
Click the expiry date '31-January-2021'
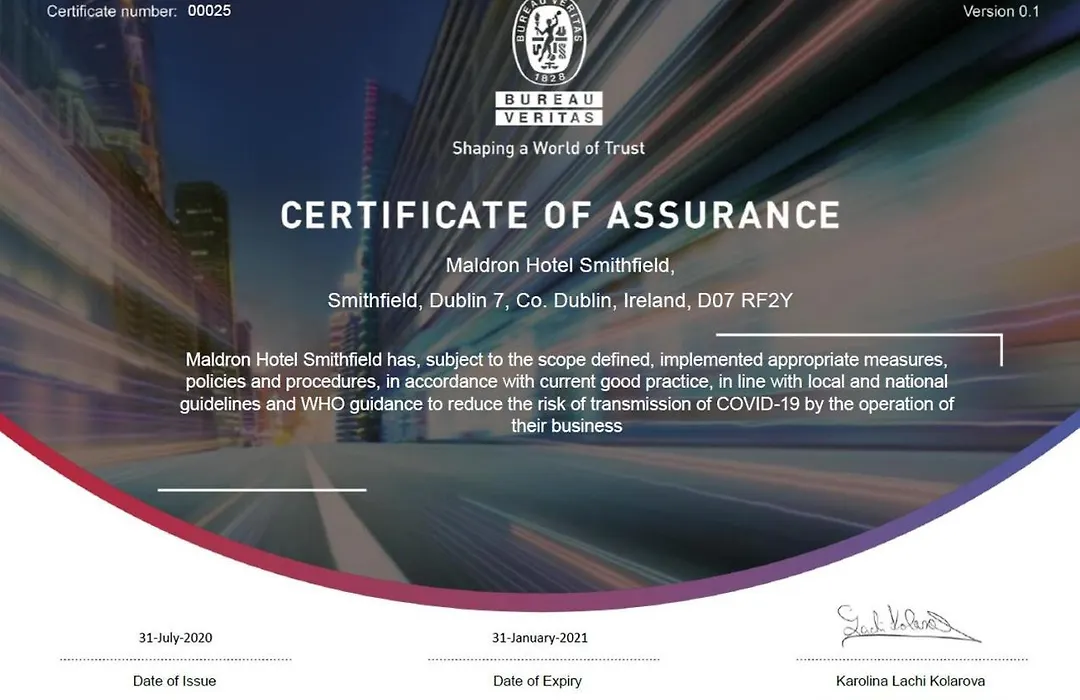[540, 638]
